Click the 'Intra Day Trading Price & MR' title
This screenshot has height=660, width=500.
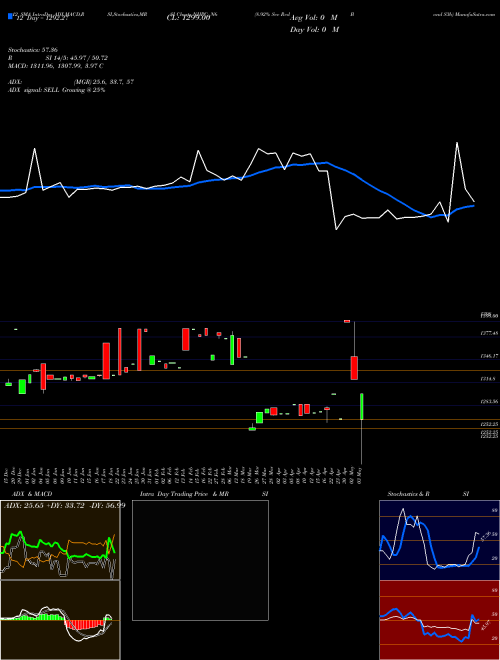[184, 494]
